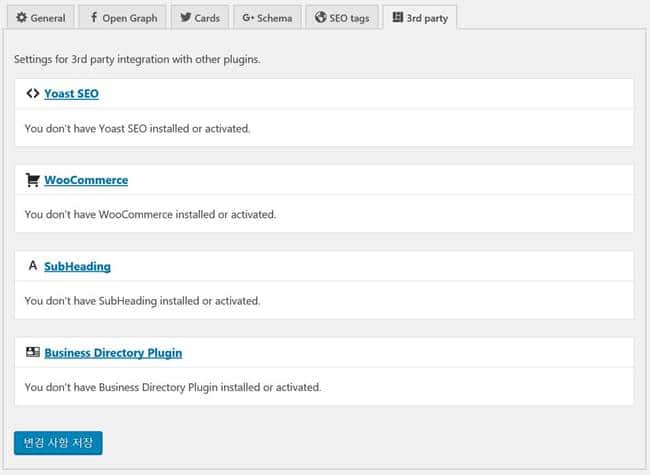Open the Business Directory Plugin link

113,352
